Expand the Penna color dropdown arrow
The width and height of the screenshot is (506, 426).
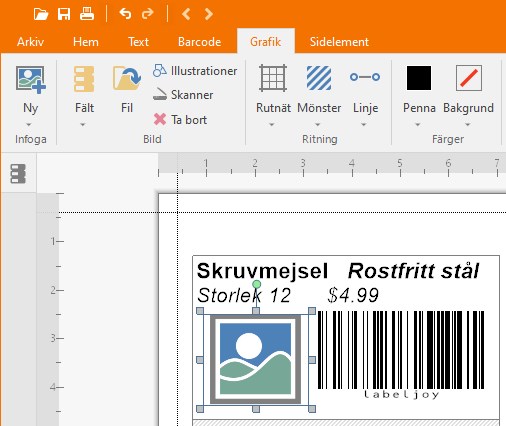[x=417, y=124]
